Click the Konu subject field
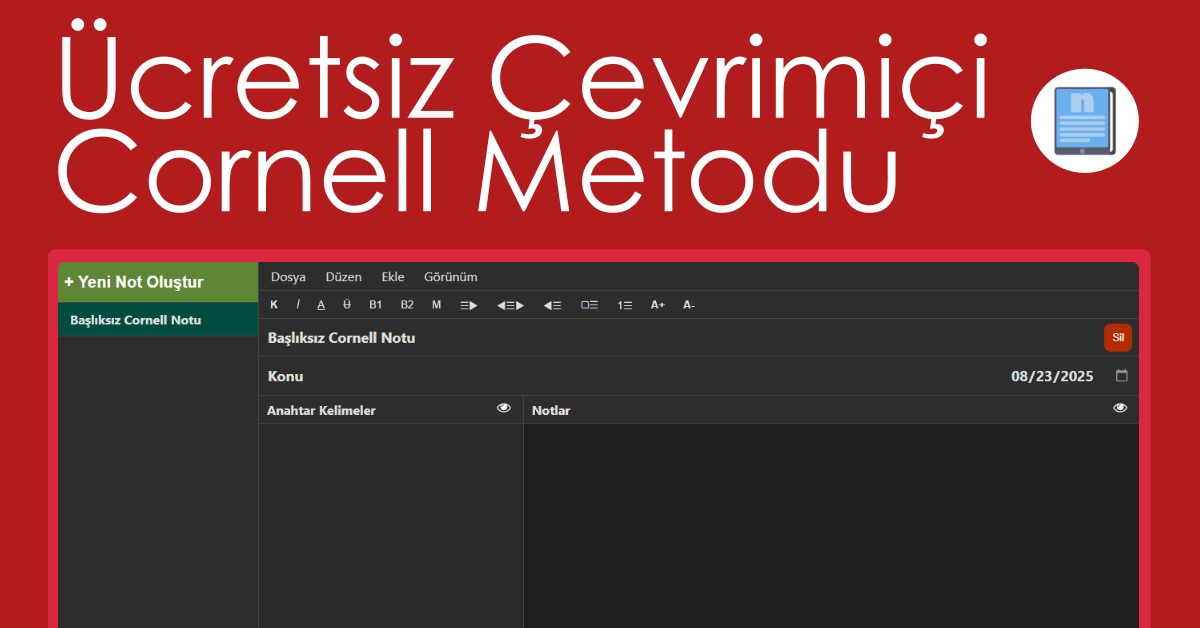This screenshot has height=628, width=1200. [630, 376]
